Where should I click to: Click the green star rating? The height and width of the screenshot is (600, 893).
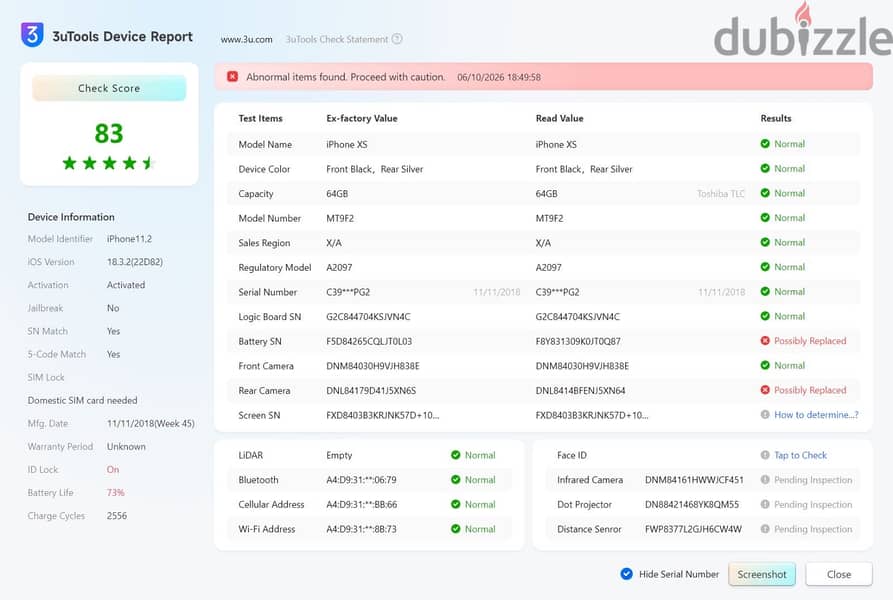pyautogui.click(x=109, y=163)
